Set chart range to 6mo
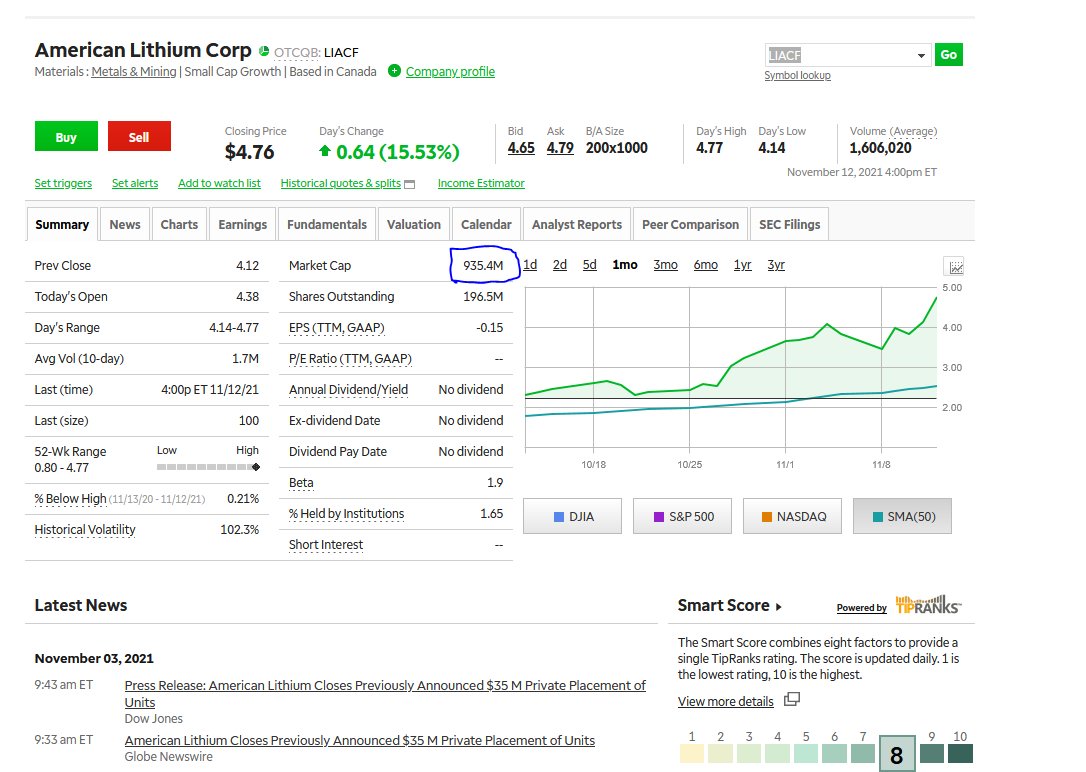Viewport: 1086px width, 772px height. [706, 264]
